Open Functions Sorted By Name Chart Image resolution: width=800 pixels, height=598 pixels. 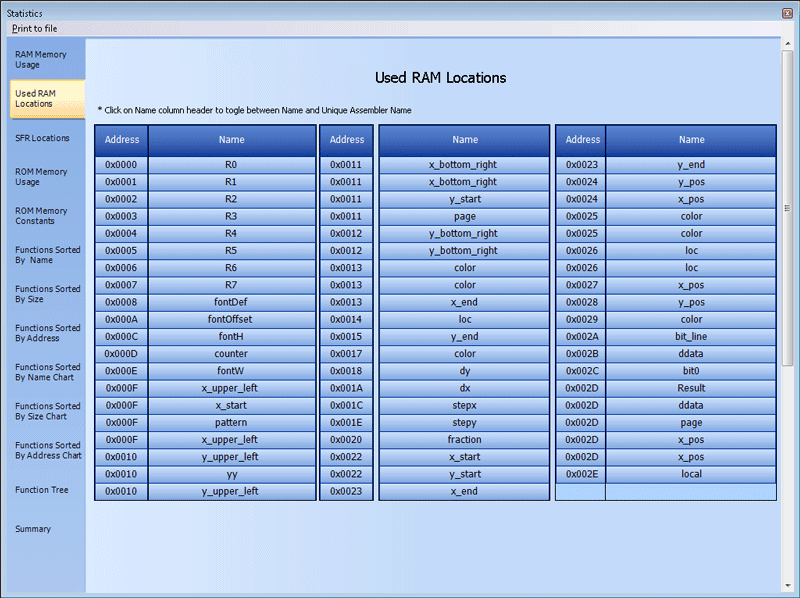pos(47,372)
